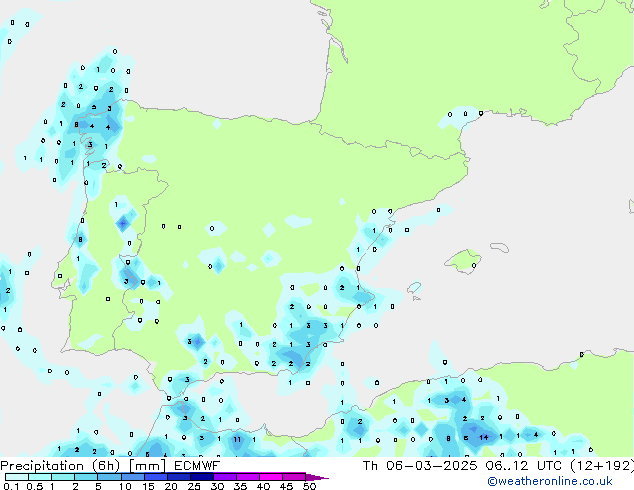The image size is (634, 490).
Task: Pick the 10–15 mm legend color box
Action: pos(132,477)
